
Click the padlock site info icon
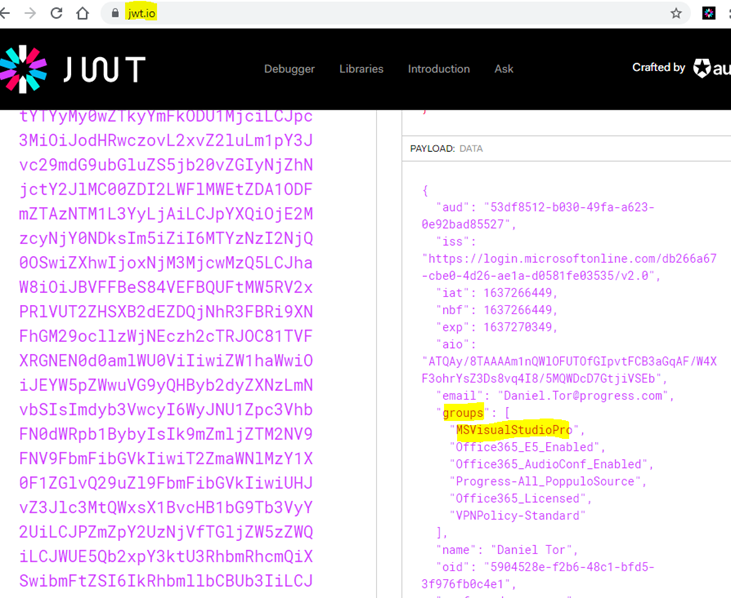pyautogui.click(x=115, y=13)
